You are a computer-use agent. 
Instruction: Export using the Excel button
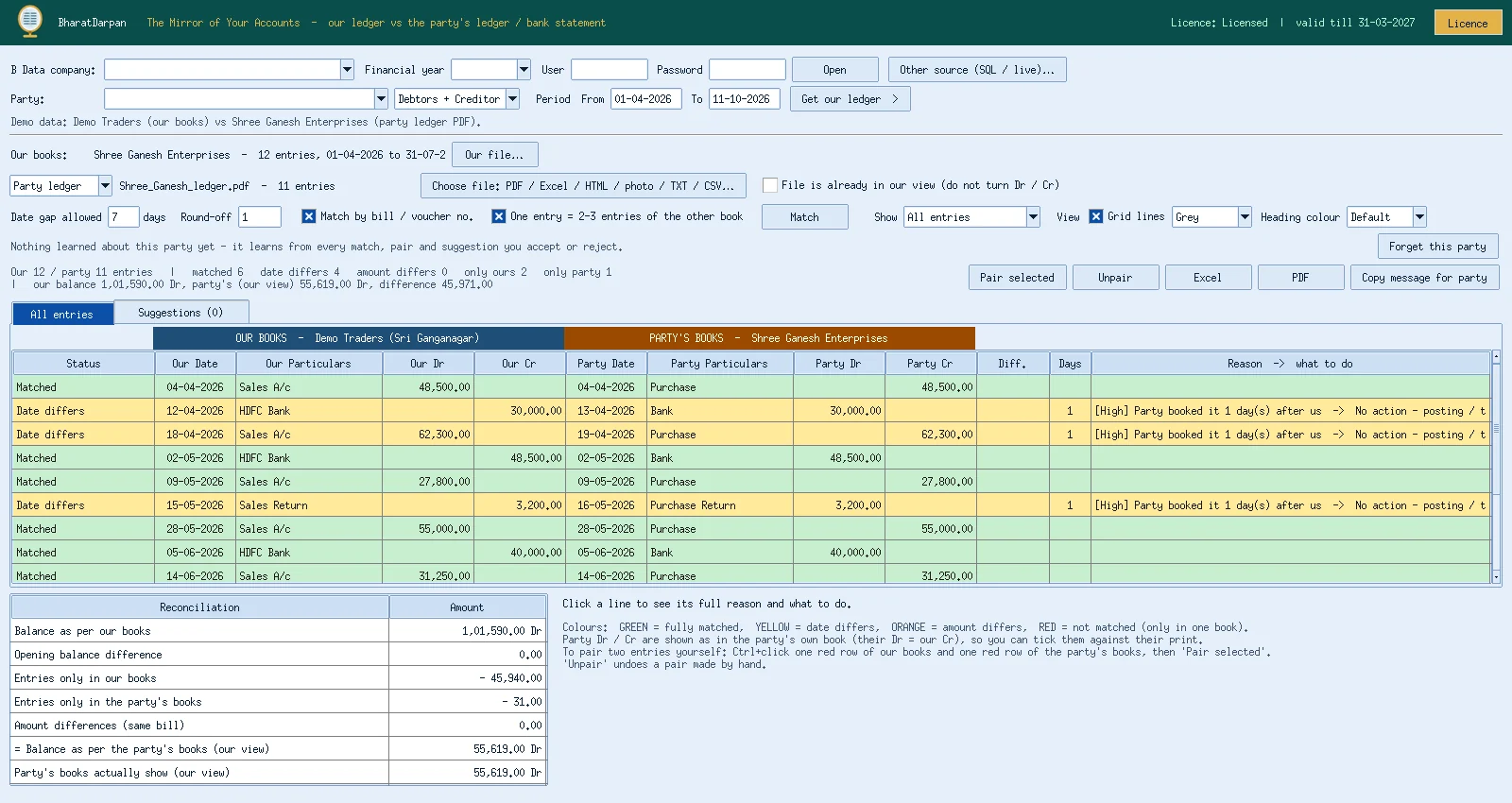pyautogui.click(x=1208, y=278)
